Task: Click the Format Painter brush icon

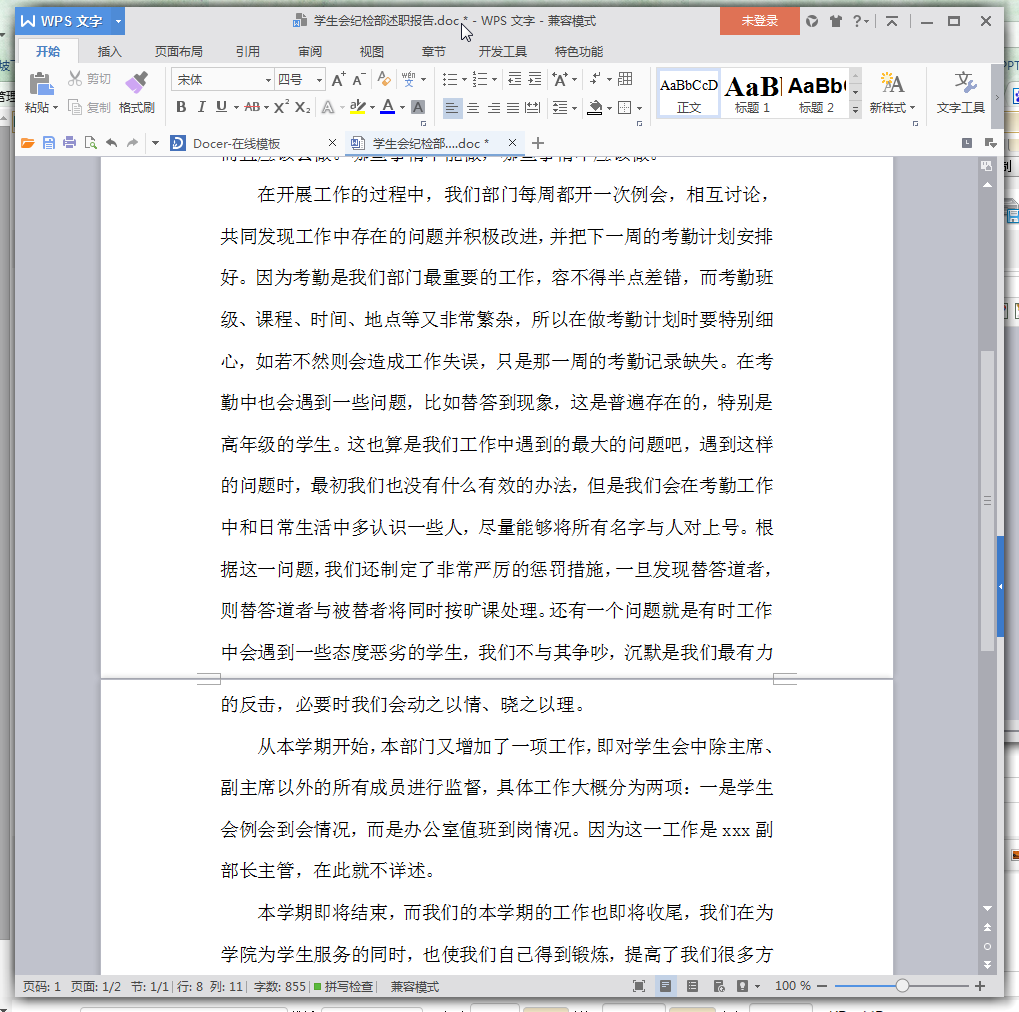Action: (x=136, y=83)
